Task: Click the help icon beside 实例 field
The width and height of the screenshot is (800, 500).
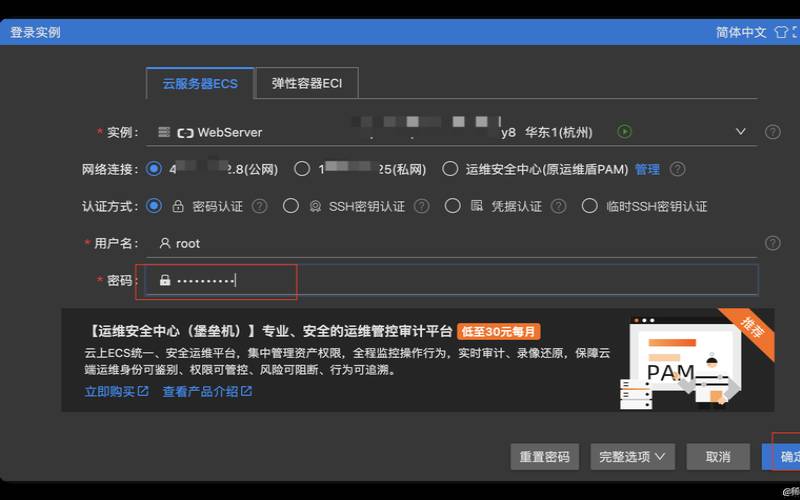Action: click(x=772, y=132)
